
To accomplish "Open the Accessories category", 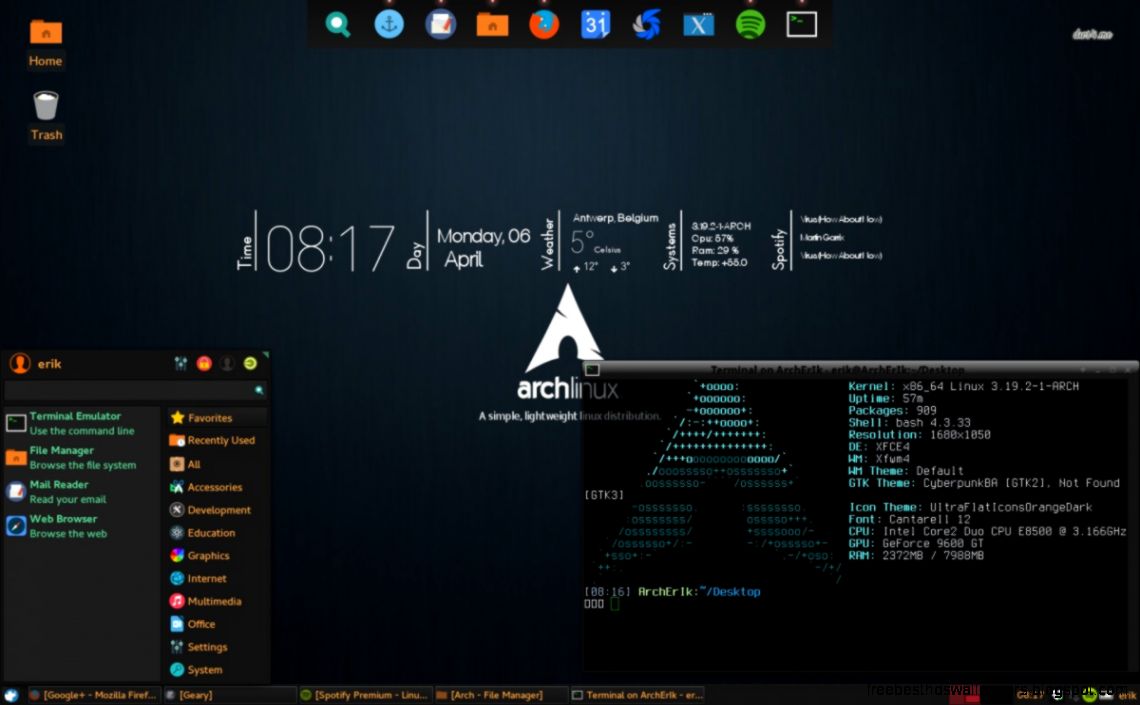I will [217, 487].
